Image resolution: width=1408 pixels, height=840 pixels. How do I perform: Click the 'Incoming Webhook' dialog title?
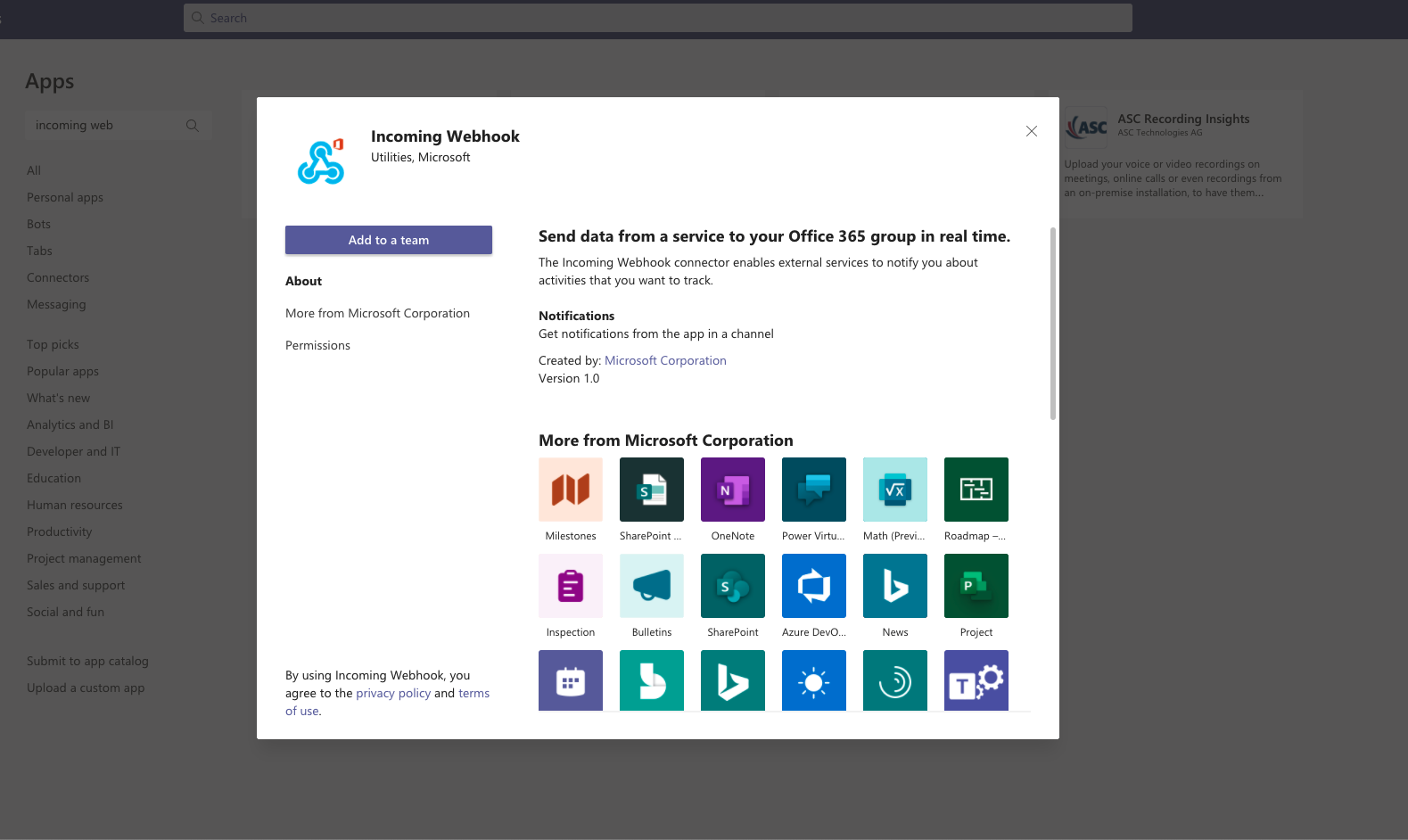point(445,136)
